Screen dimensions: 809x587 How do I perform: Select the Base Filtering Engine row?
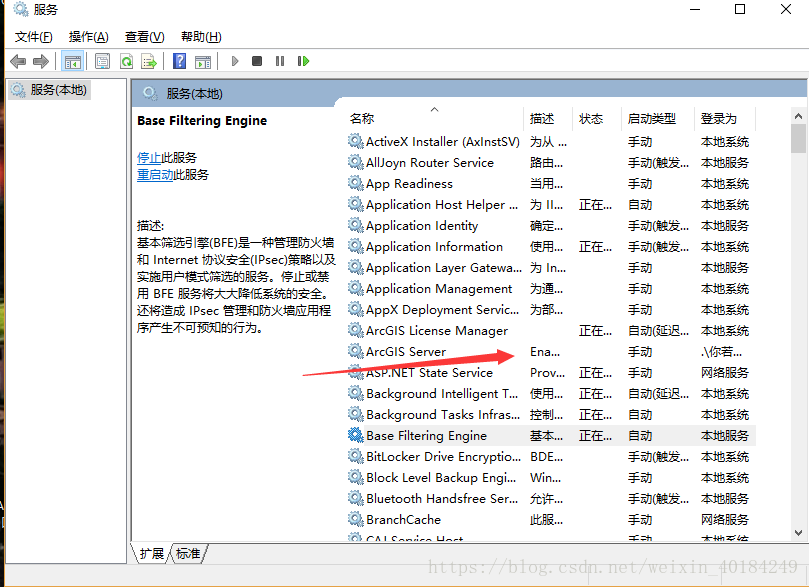pyautogui.click(x=551, y=436)
